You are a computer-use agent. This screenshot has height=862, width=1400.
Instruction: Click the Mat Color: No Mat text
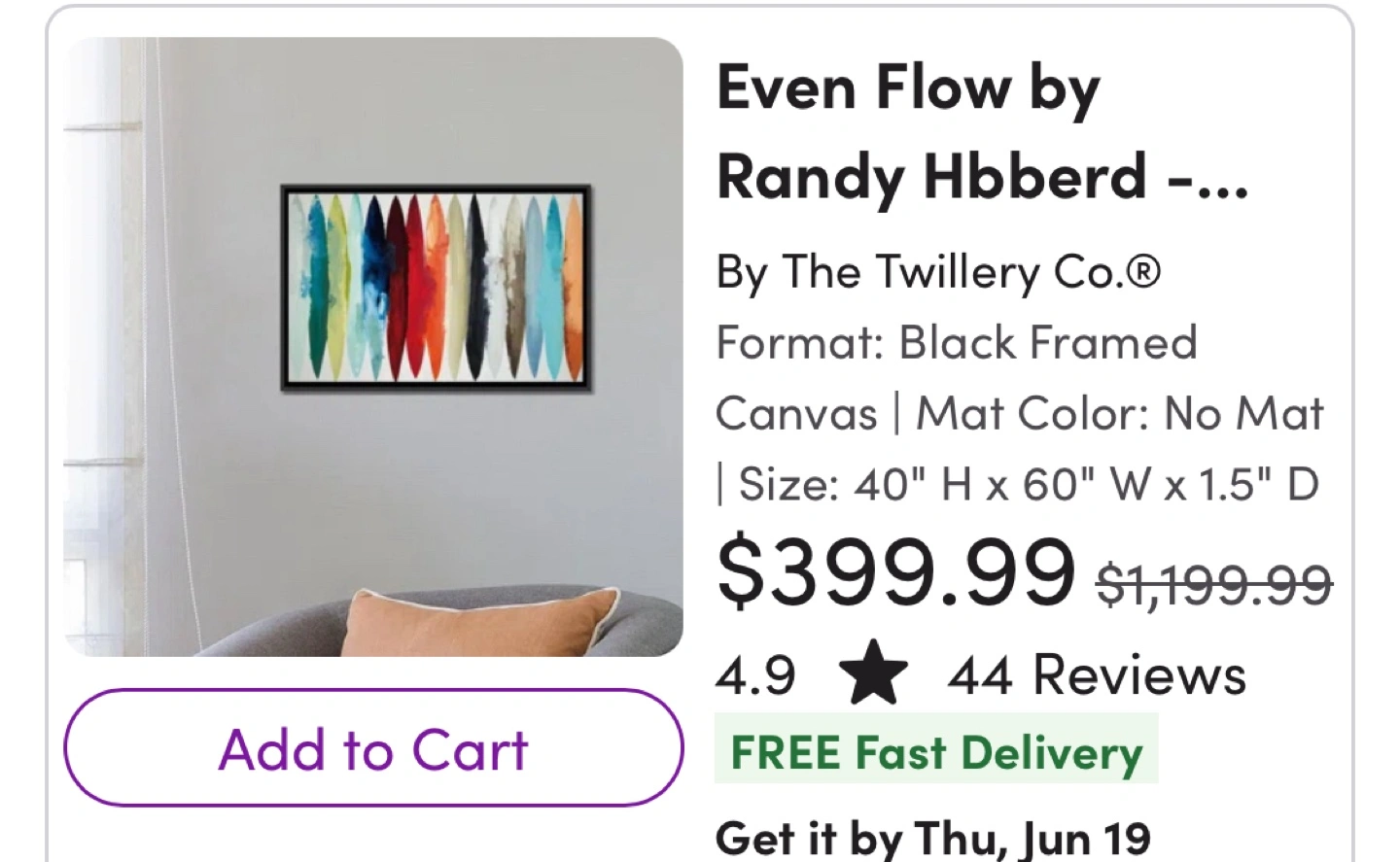[1120, 414]
